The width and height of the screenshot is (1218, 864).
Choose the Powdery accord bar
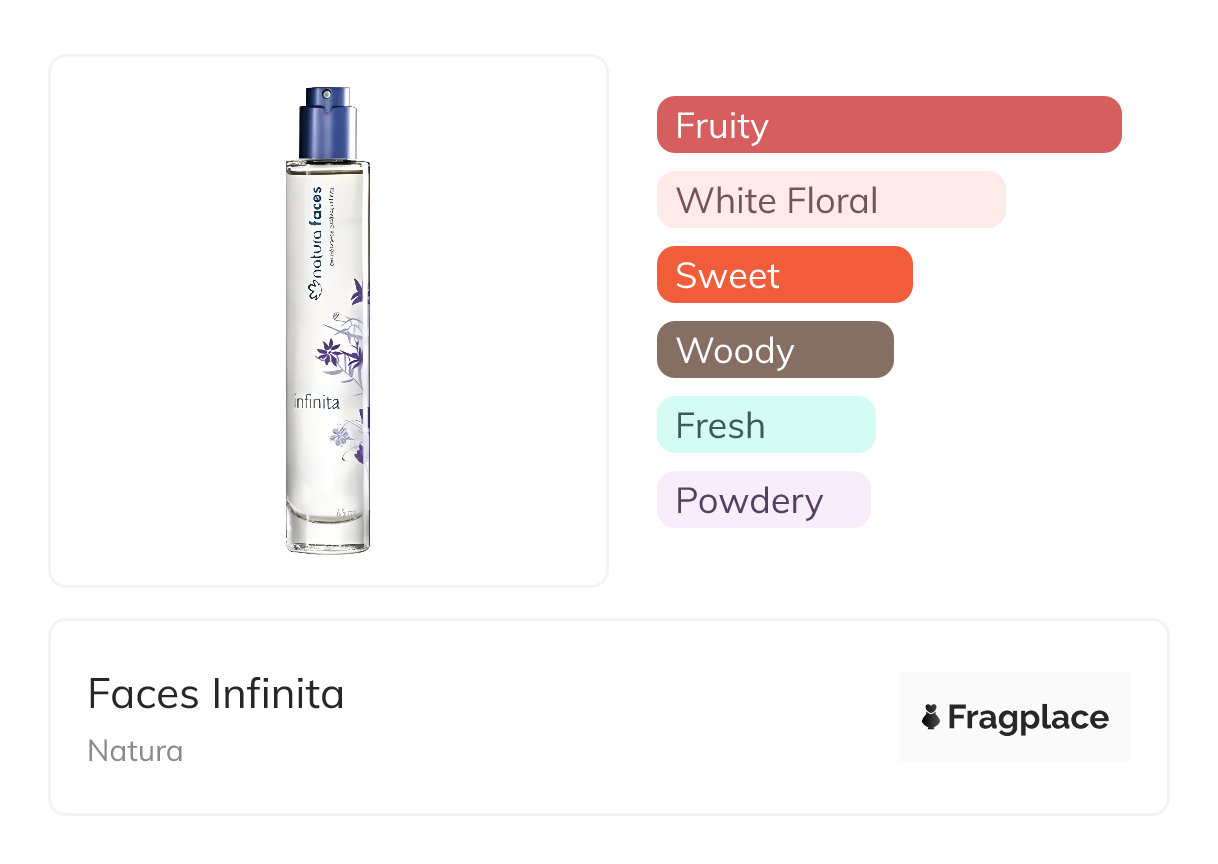pos(764,500)
